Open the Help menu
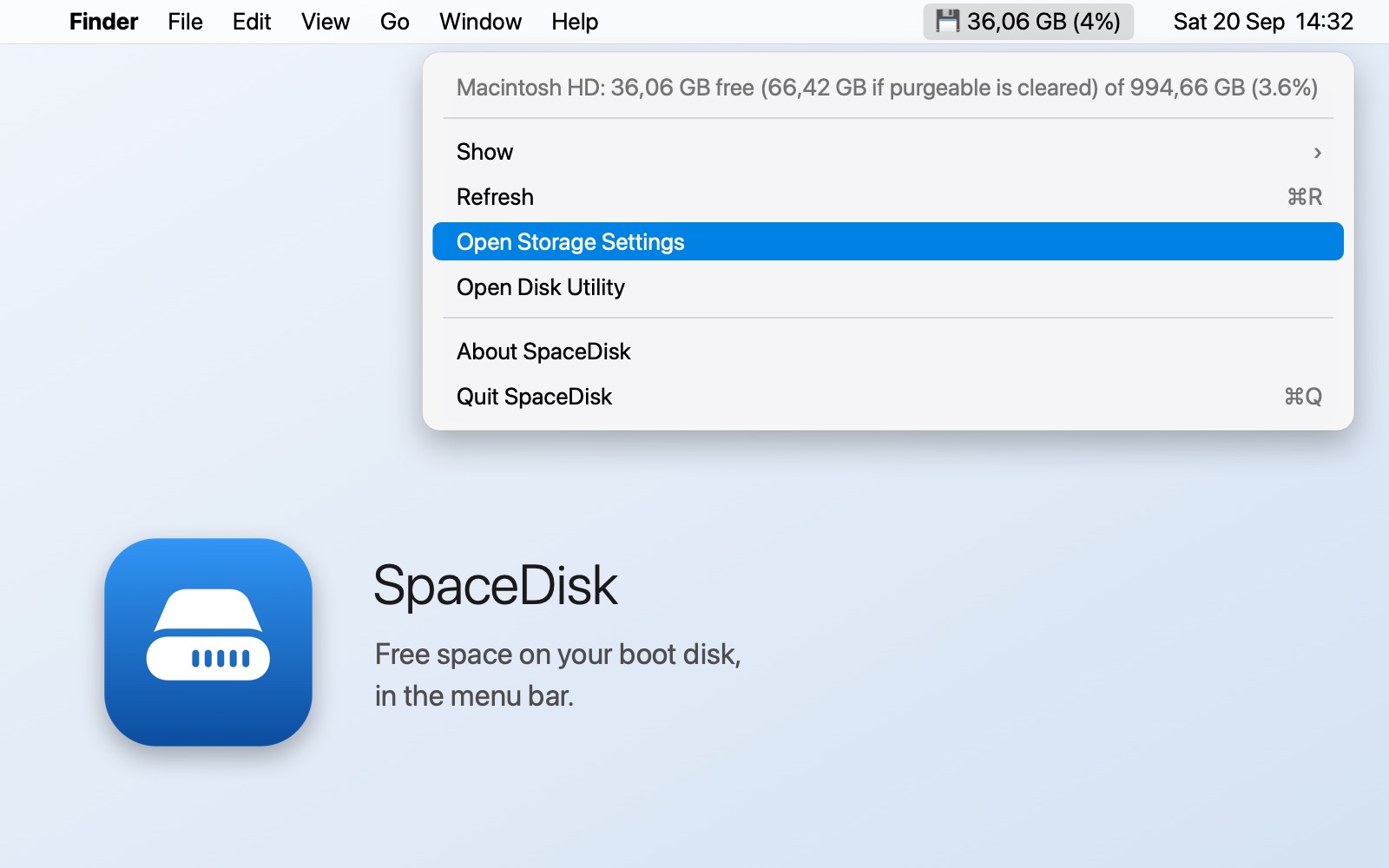Viewport: 1389px width, 868px height. 575,22
